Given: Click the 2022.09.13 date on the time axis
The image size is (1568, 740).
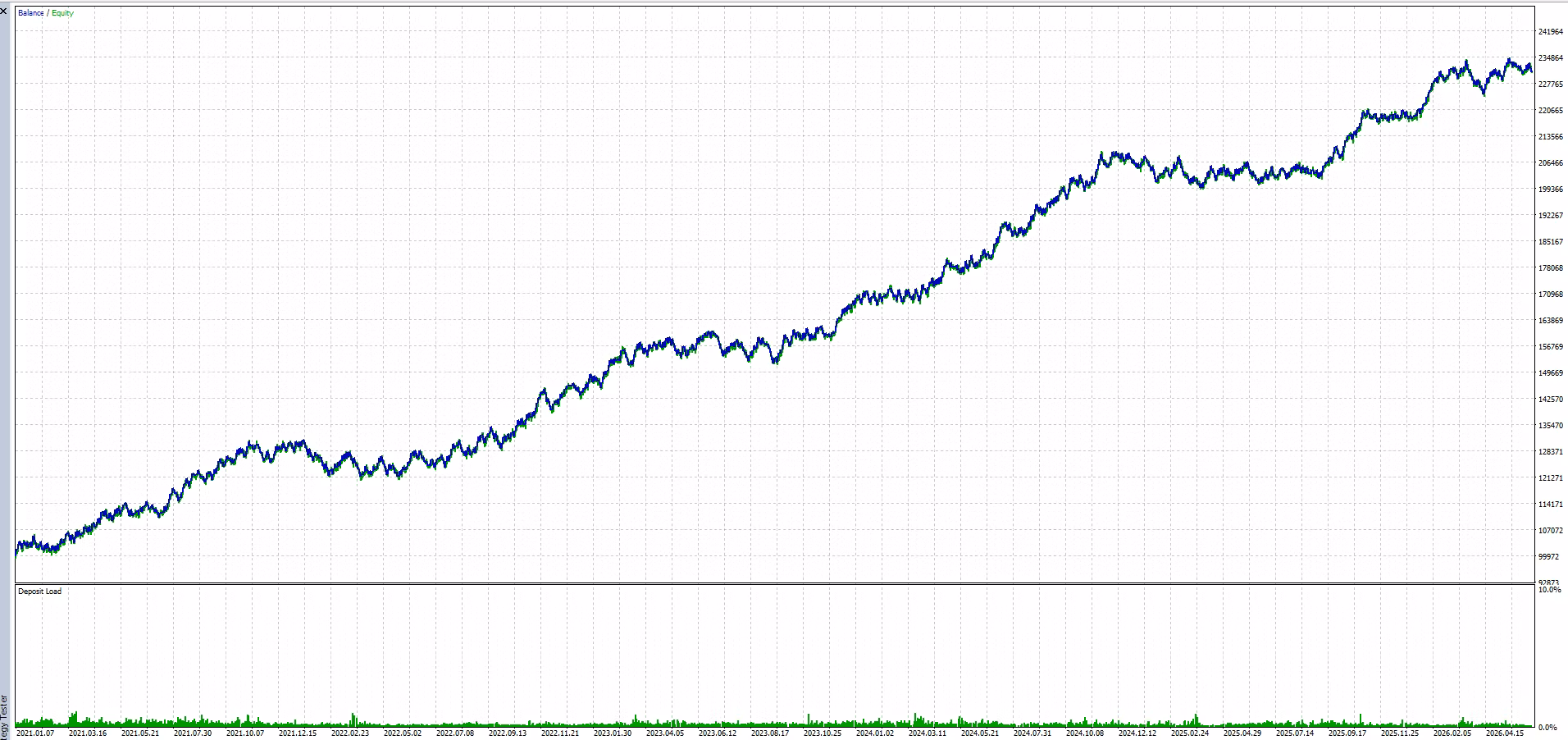Looking at the screenshot, I should coord(508,734).
